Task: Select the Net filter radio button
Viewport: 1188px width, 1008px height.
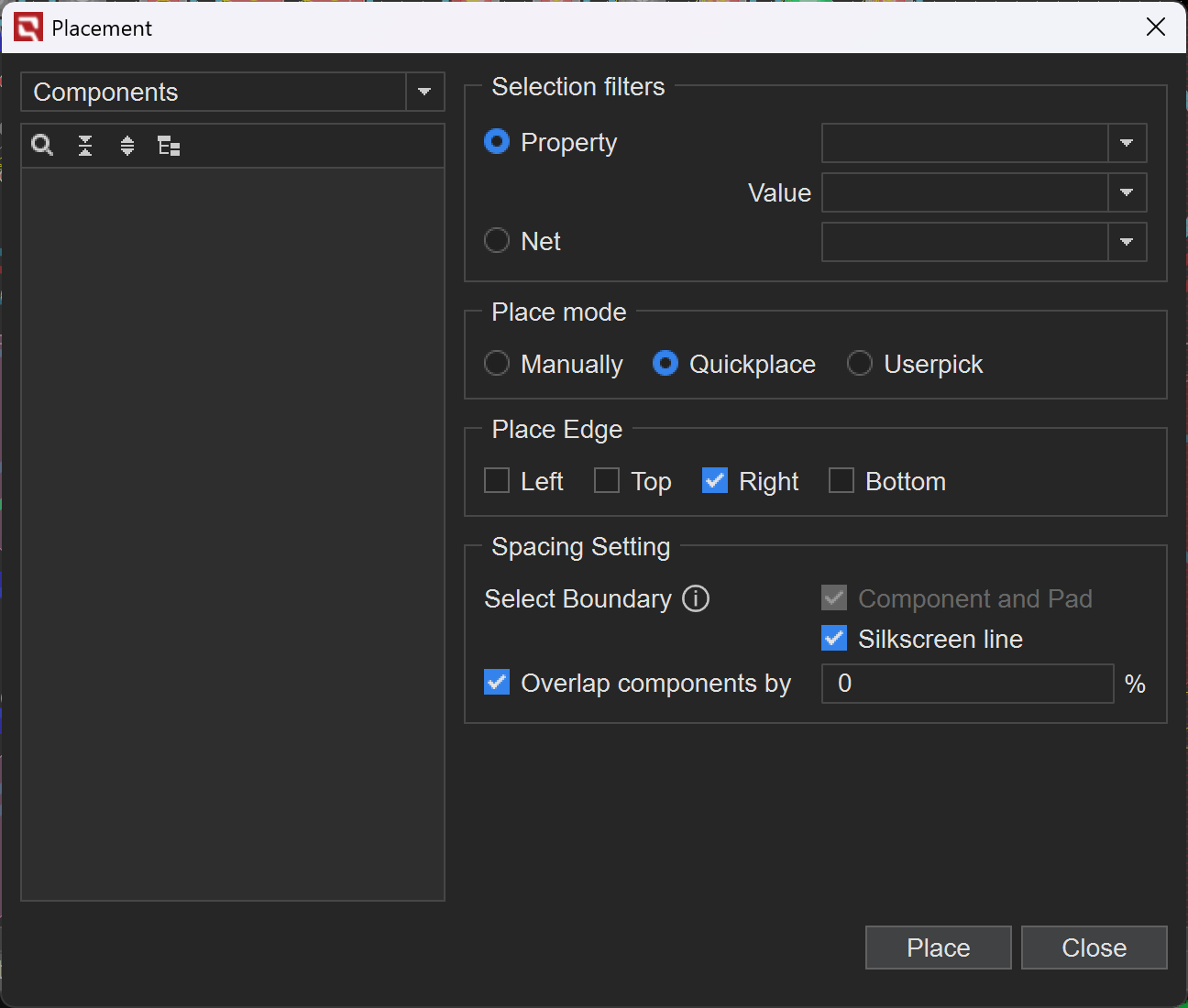Action: [x=497, y=241]
